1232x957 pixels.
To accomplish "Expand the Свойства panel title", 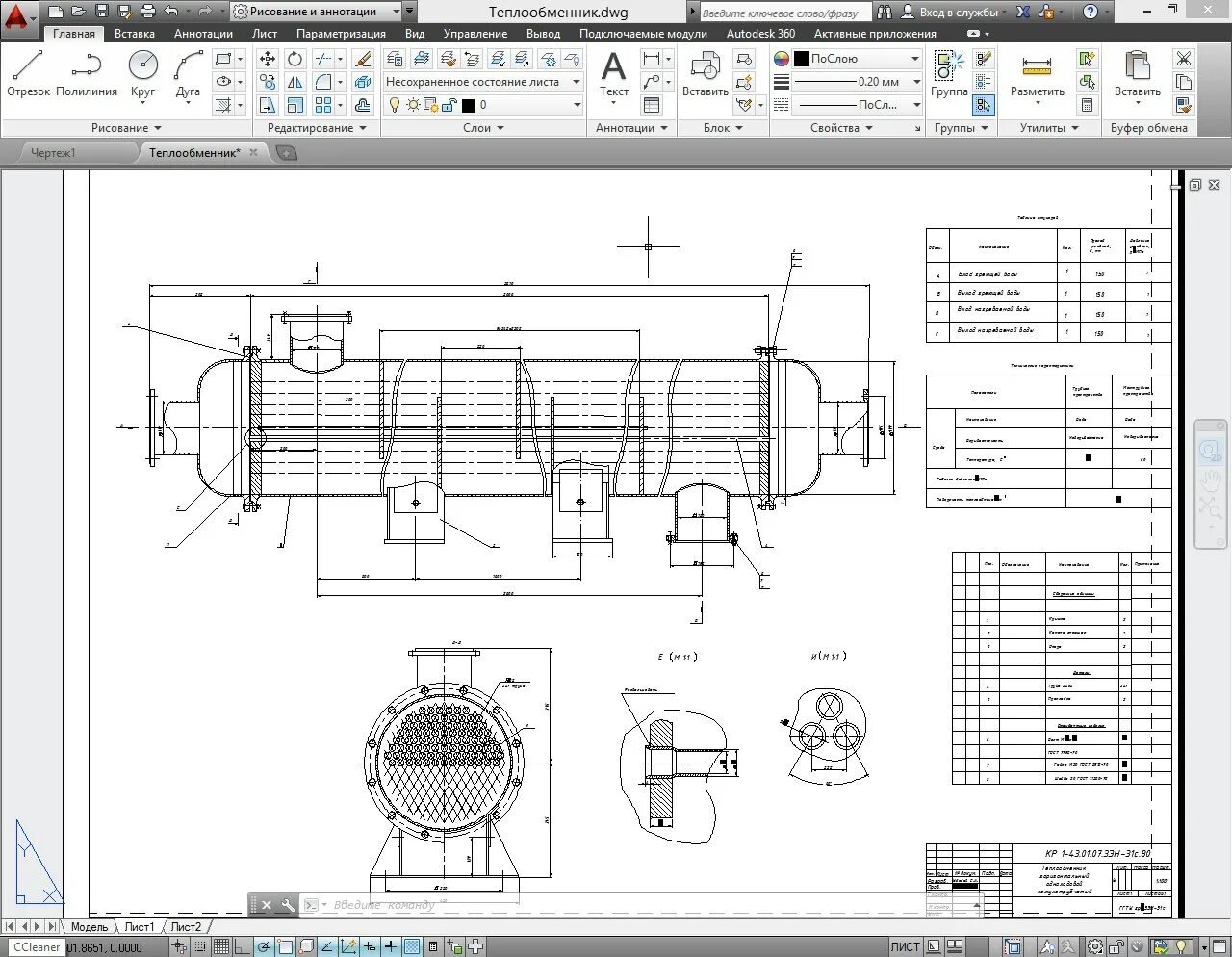I will click(x=841, y=128).
